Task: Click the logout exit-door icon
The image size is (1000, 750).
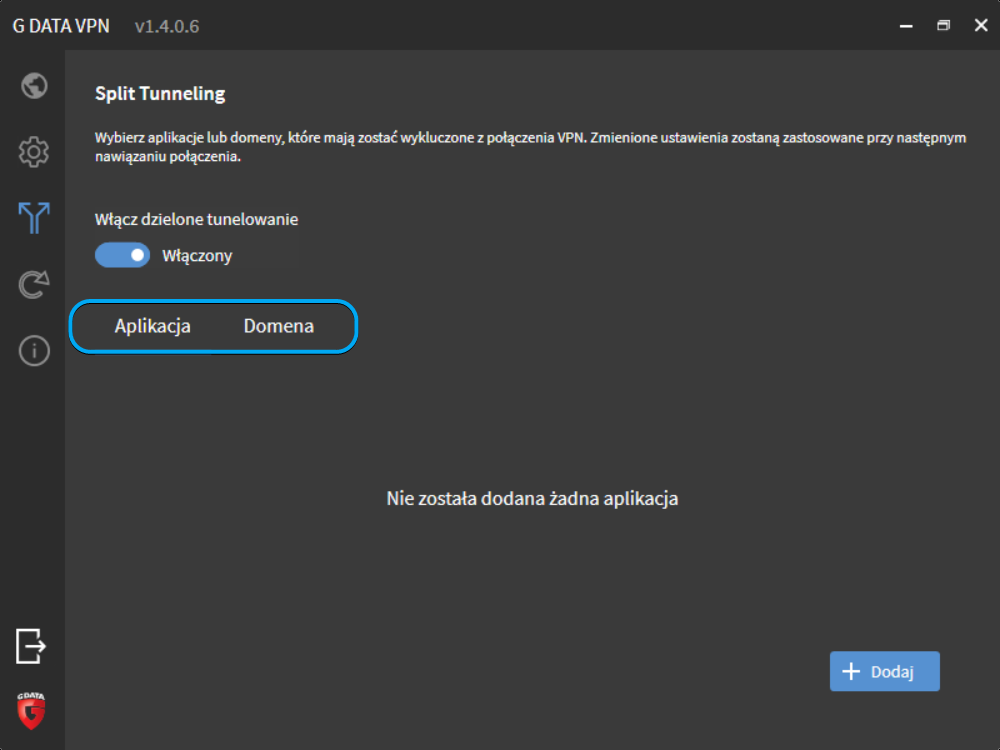Action: [x=31, y=646]
